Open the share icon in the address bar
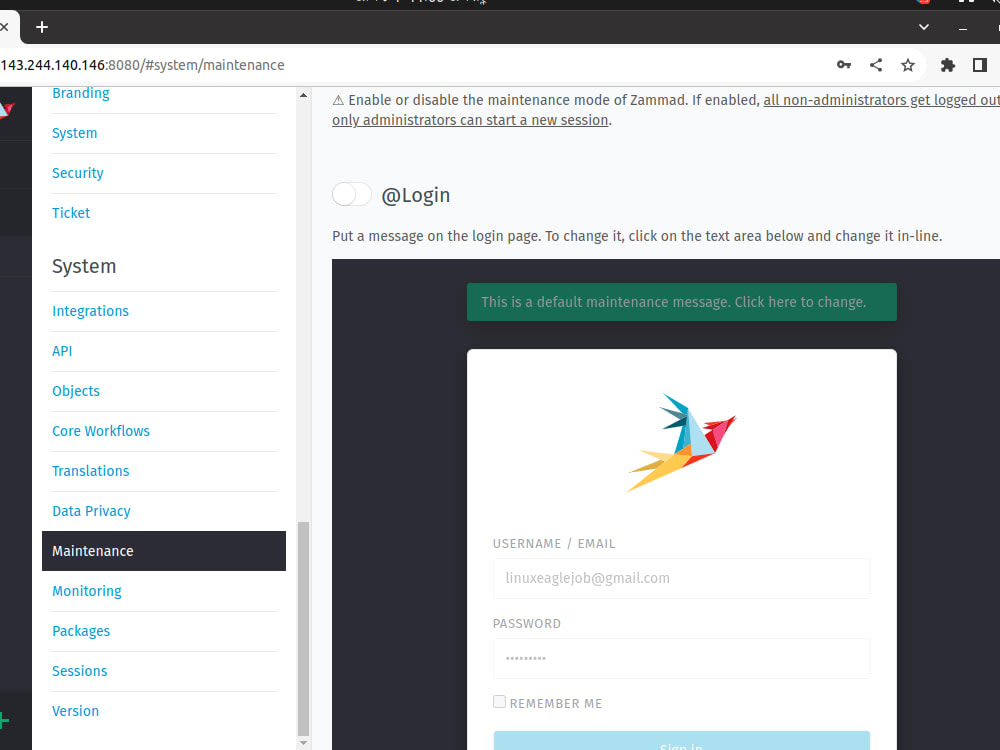The width and height of the screenshot is (1000, 750). (876, 64)
